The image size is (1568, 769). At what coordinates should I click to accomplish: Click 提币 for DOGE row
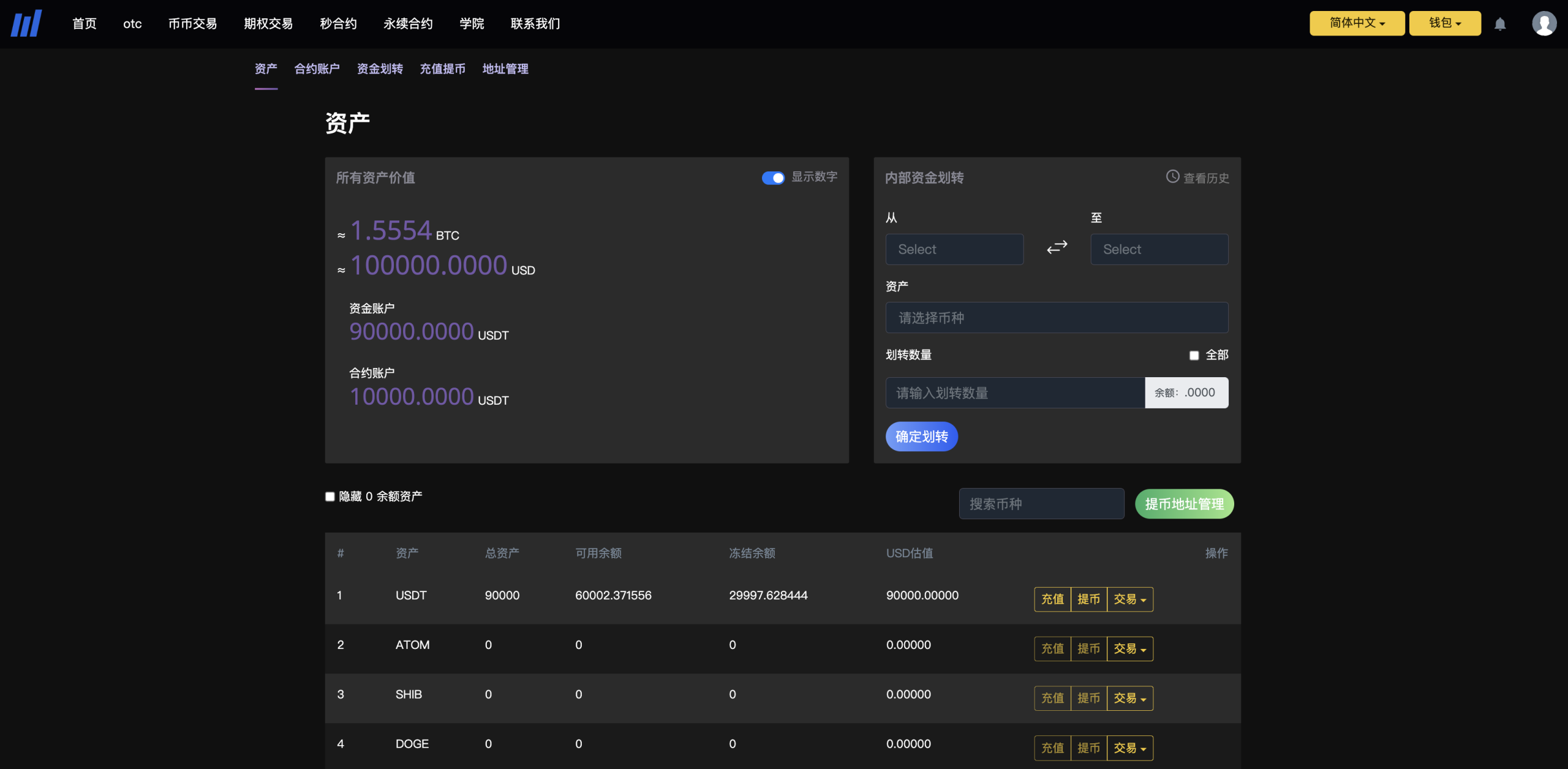[x=1088, y=748]
